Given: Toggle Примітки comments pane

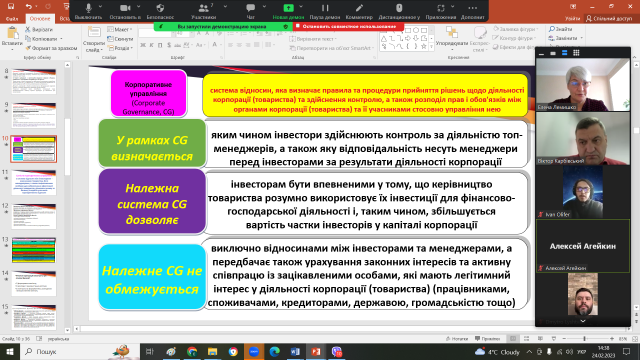Looking at the screenshot, I should [487, 339].
